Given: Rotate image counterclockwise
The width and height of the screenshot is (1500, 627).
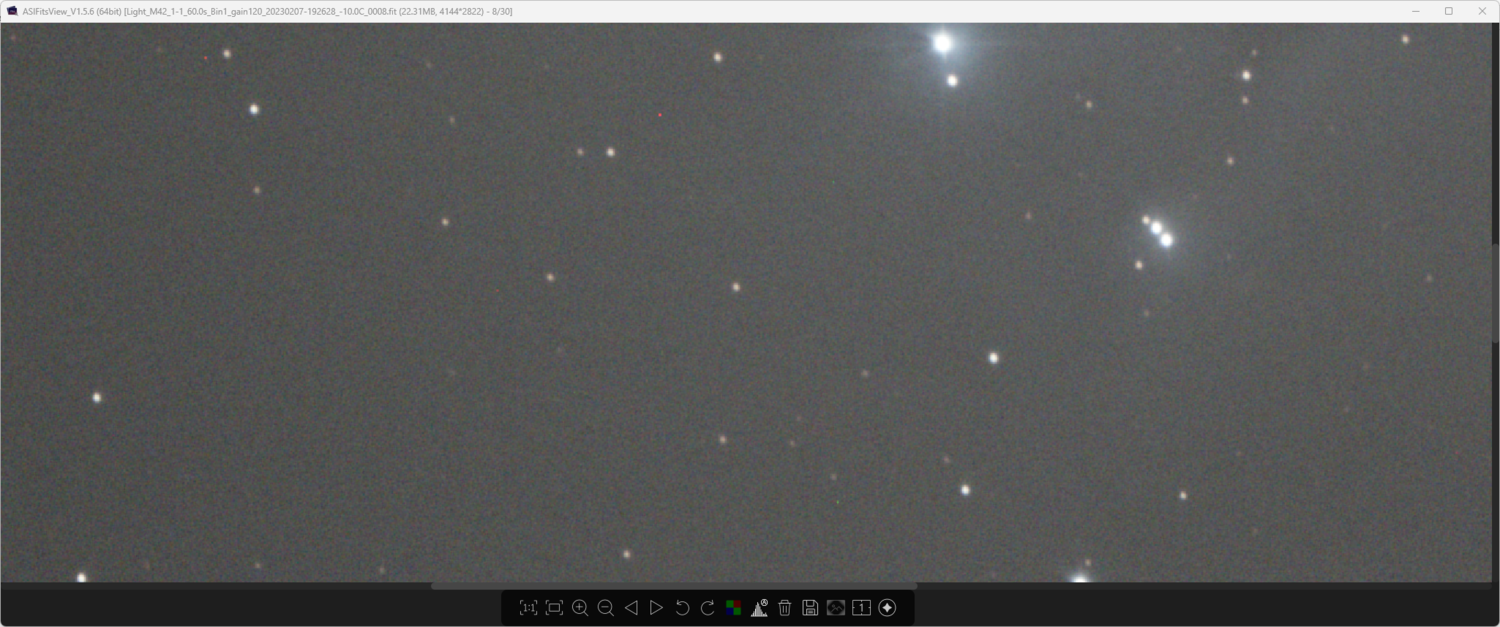Looking at the screenshot, I should 682,608.
